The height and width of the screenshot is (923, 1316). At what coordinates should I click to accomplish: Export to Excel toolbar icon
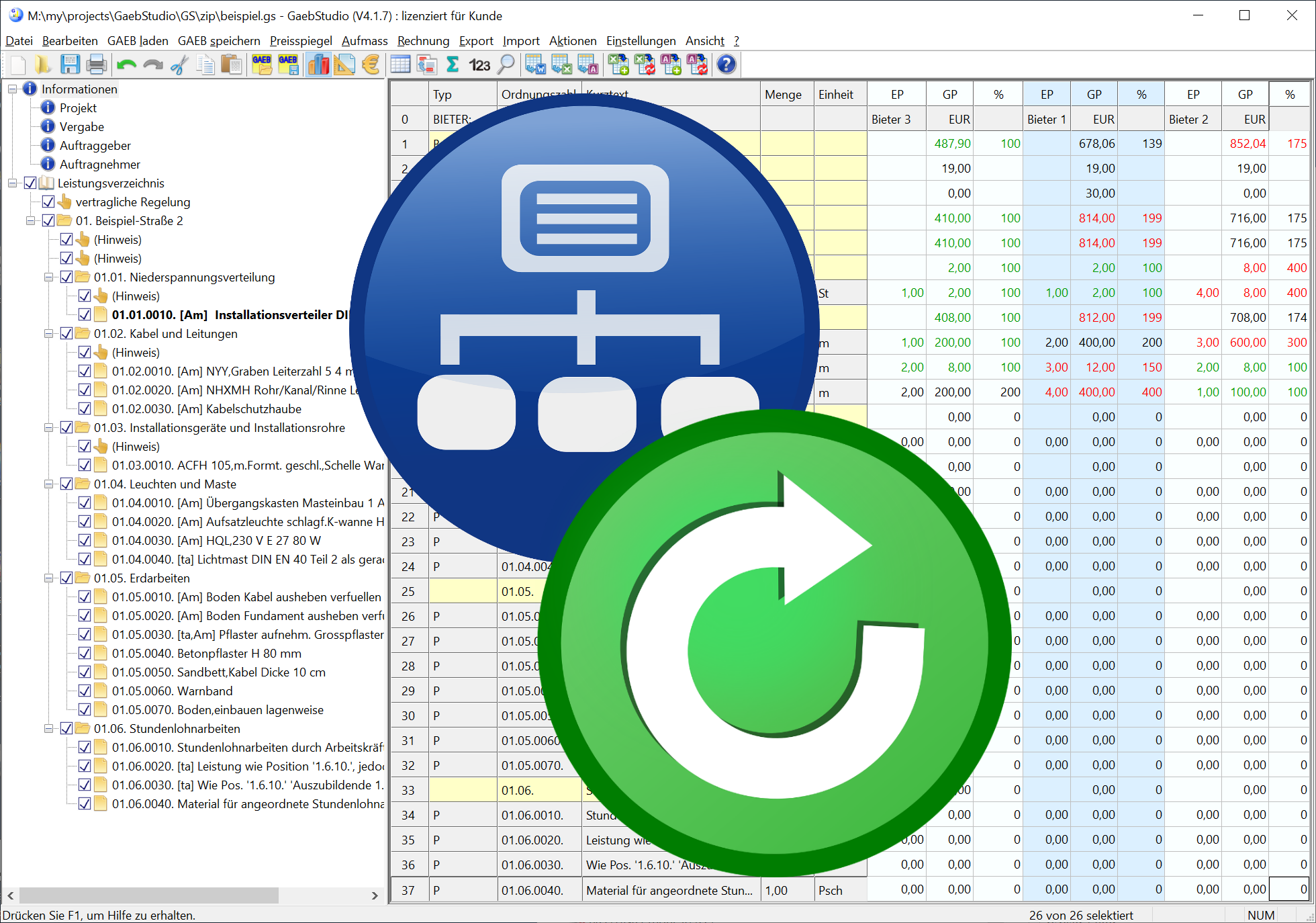click(561, 65)
